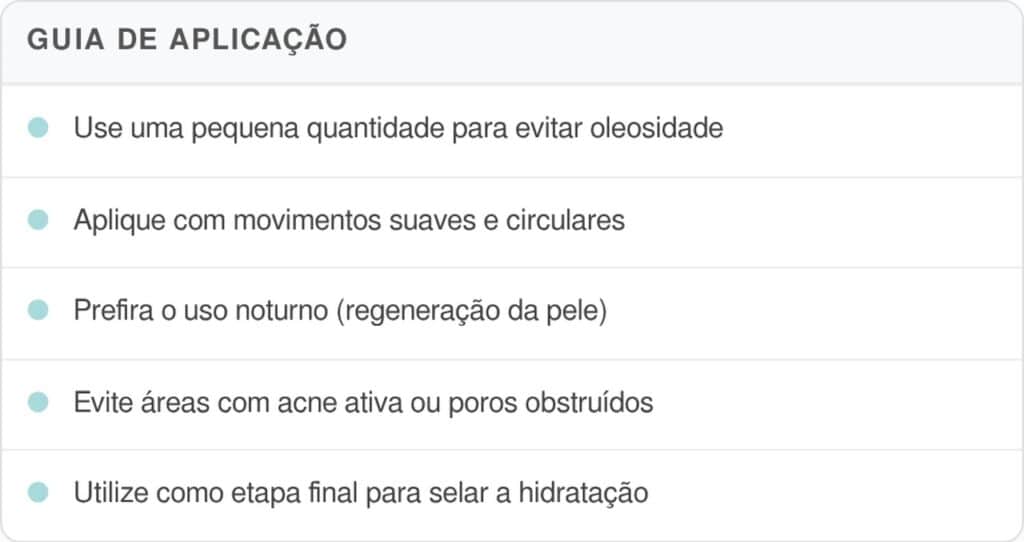The width and height of the screenshot is (1024, 542).
Task: Select the word "hidratação" in the last tip
Action: click(x=583, y=494)
